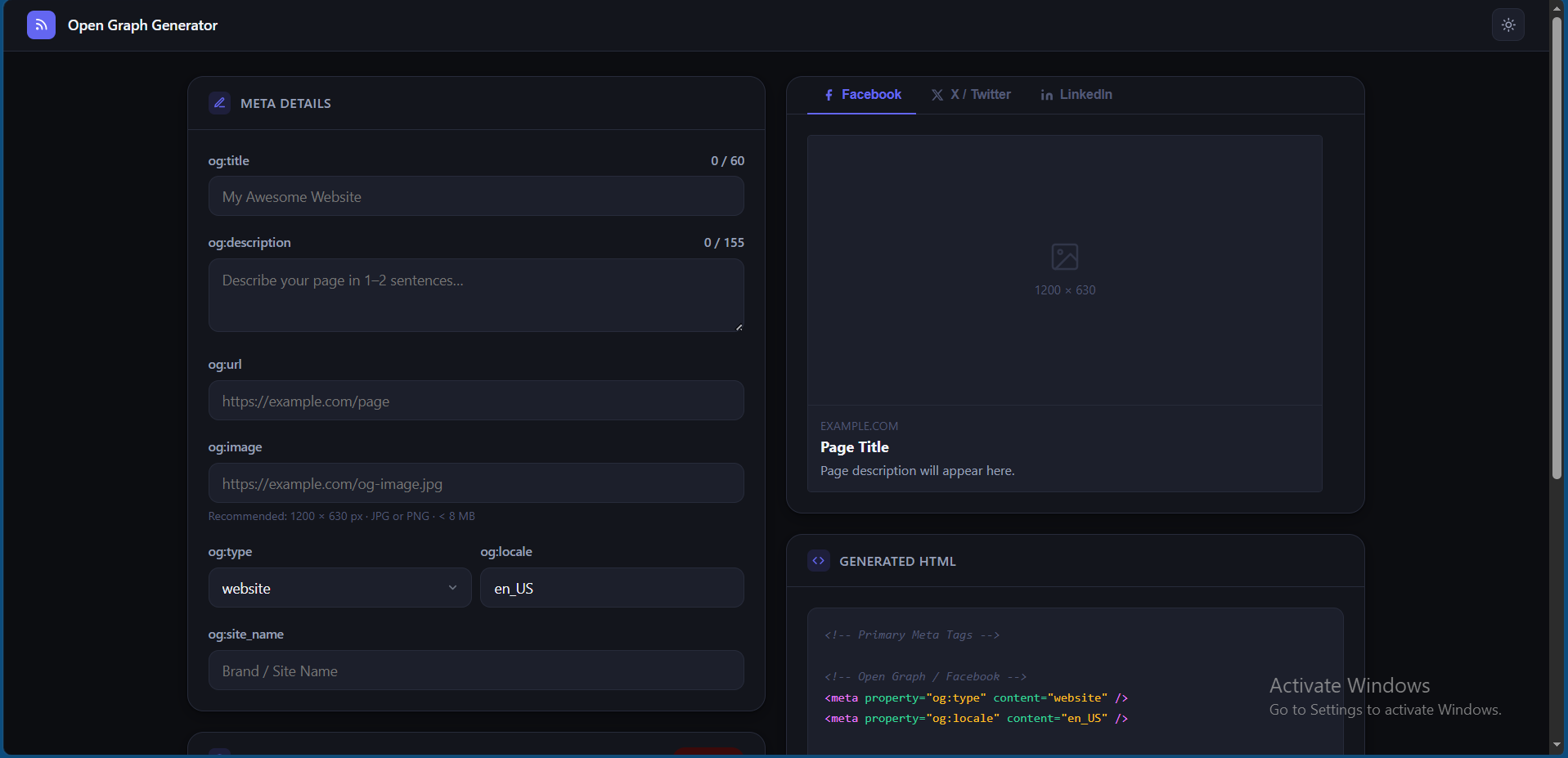Image resolution: width=1568 pixels, height=758 pixels.
Task: Switch to the Facebook preview tab
Action: 861,95
